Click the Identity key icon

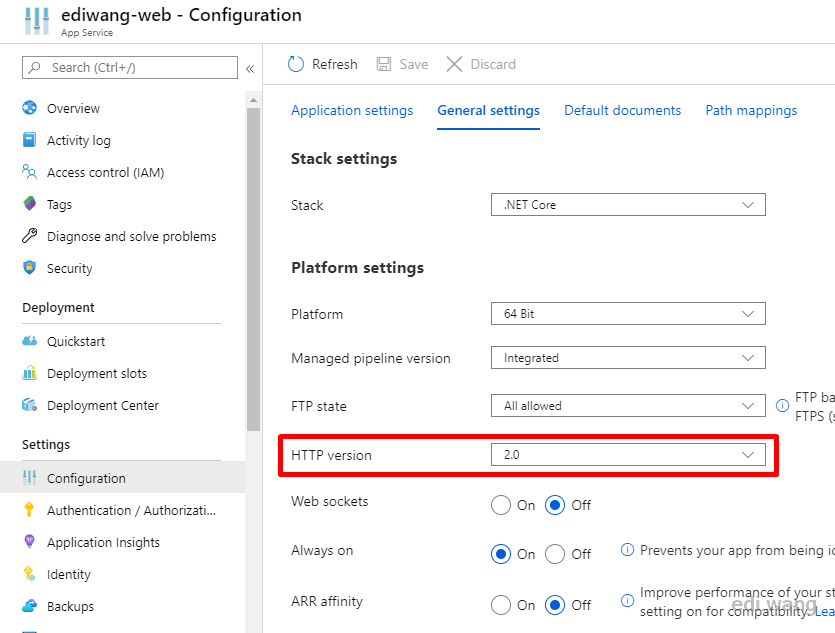click(x=30, y=574)
